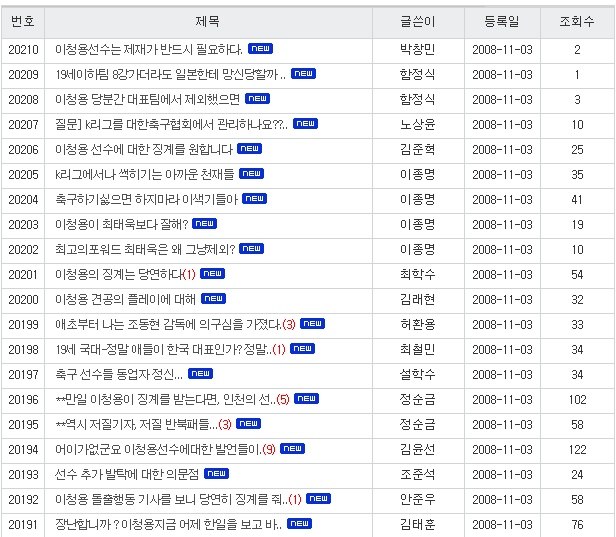Viewport: 616px width, 537px height.
Task: Click new badge on post 20198
Action: [x=302, y=348]
